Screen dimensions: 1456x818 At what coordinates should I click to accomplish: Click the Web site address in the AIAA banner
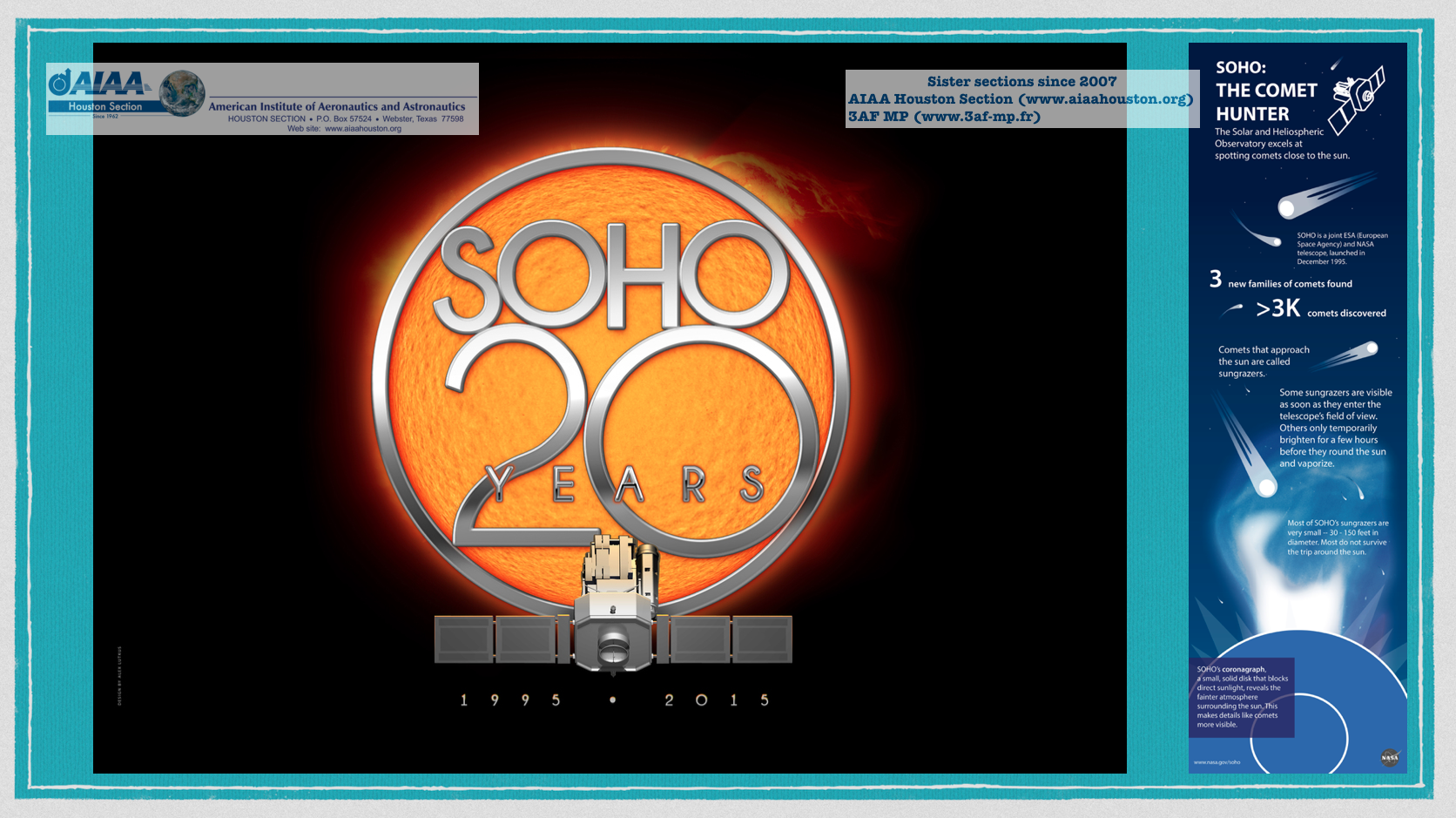362,129
